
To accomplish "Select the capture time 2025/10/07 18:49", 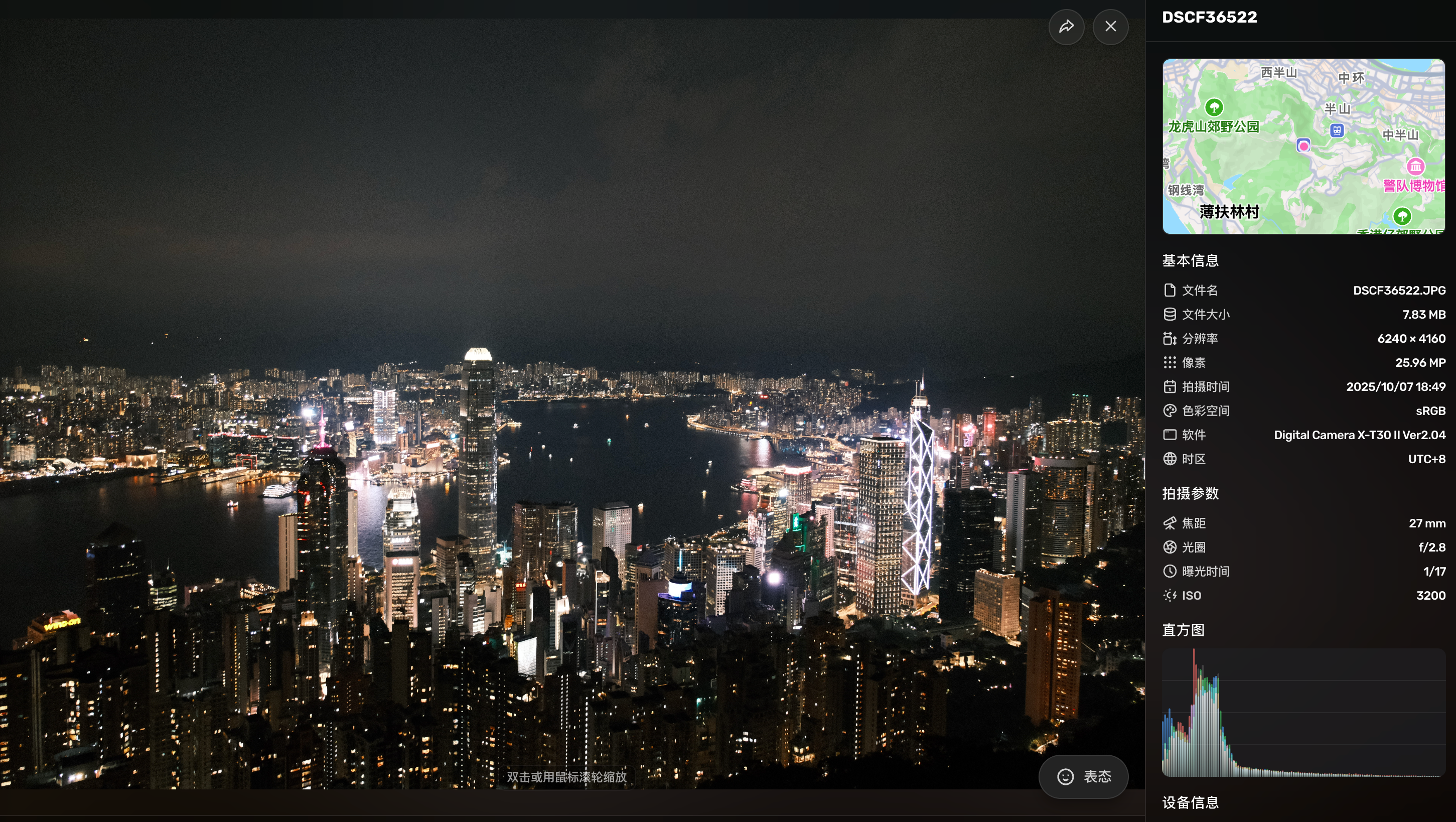I will [1395, 387].
